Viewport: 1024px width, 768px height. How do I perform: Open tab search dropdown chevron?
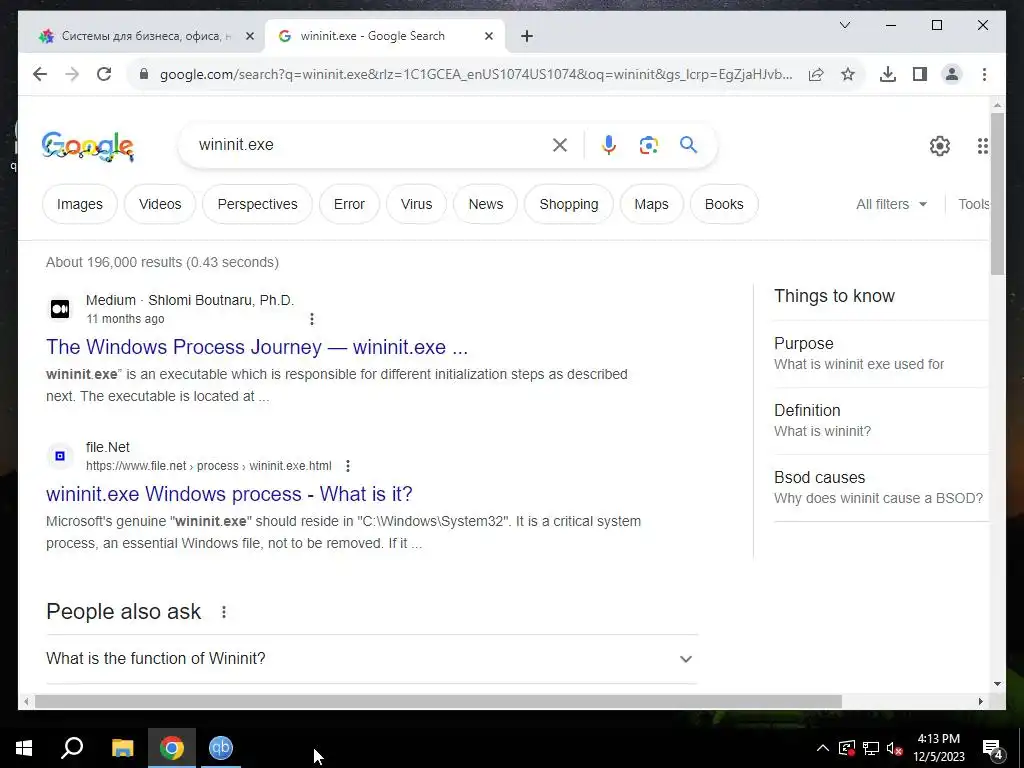click(844, 25)
